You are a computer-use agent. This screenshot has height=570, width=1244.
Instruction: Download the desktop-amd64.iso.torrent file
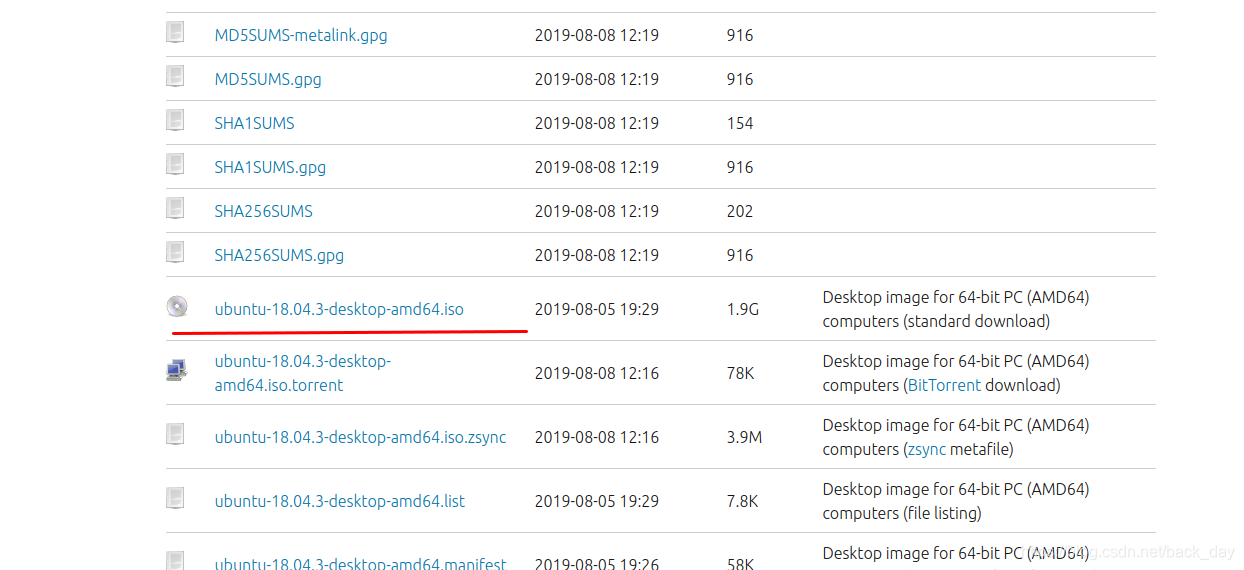click(x=303, y=373)
